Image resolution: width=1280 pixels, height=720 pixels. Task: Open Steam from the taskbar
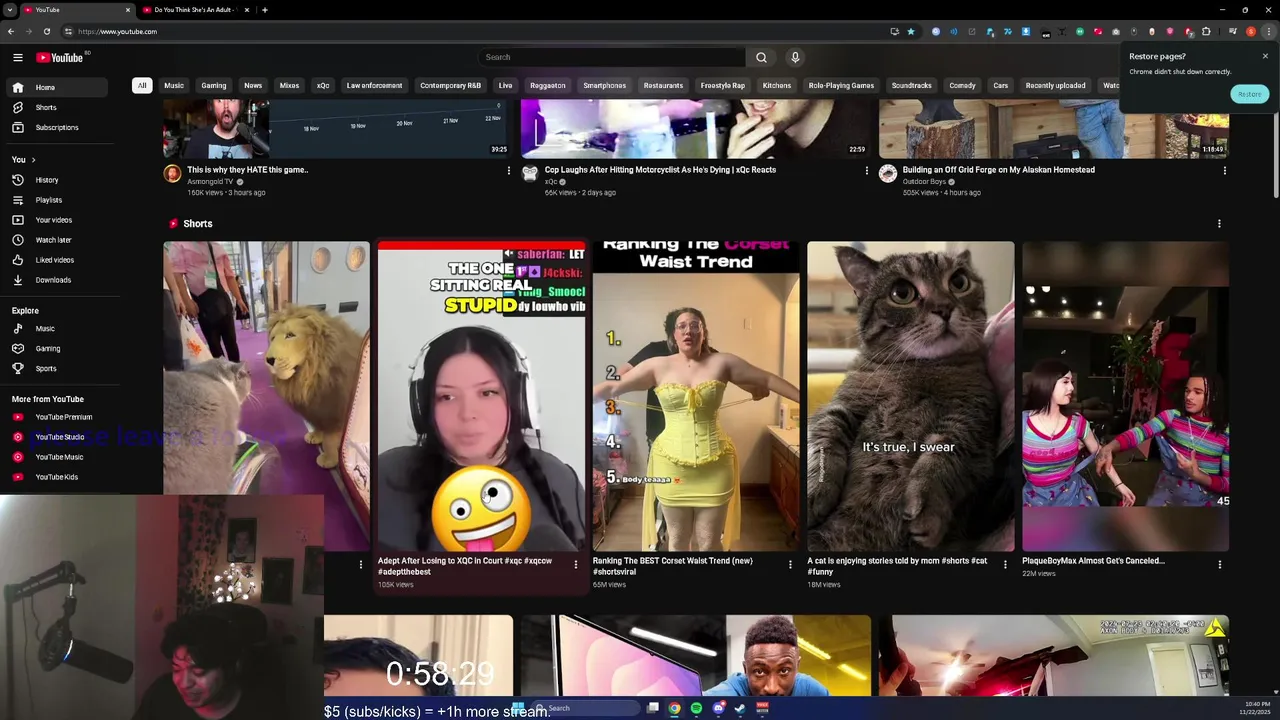coord(740,708)
